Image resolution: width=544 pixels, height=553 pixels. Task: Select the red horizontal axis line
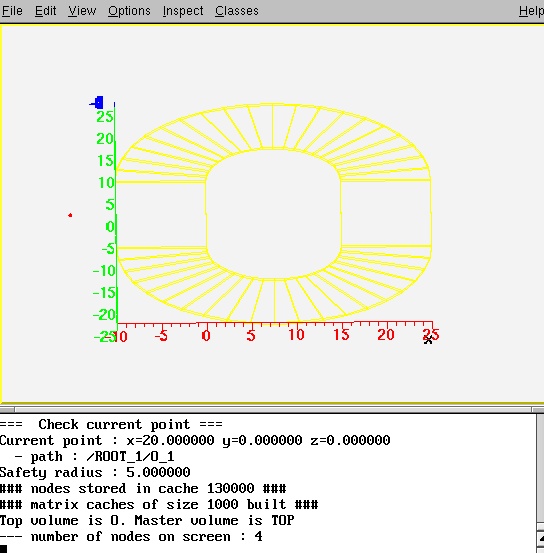click(x=275, y=323)
